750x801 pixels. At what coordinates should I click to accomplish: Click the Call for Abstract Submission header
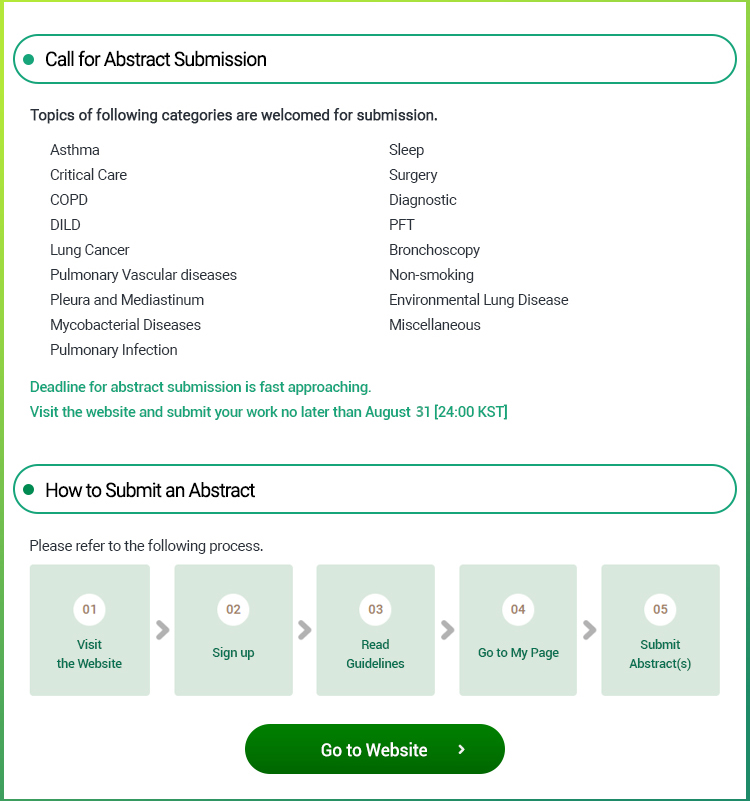tap(156, 59)
